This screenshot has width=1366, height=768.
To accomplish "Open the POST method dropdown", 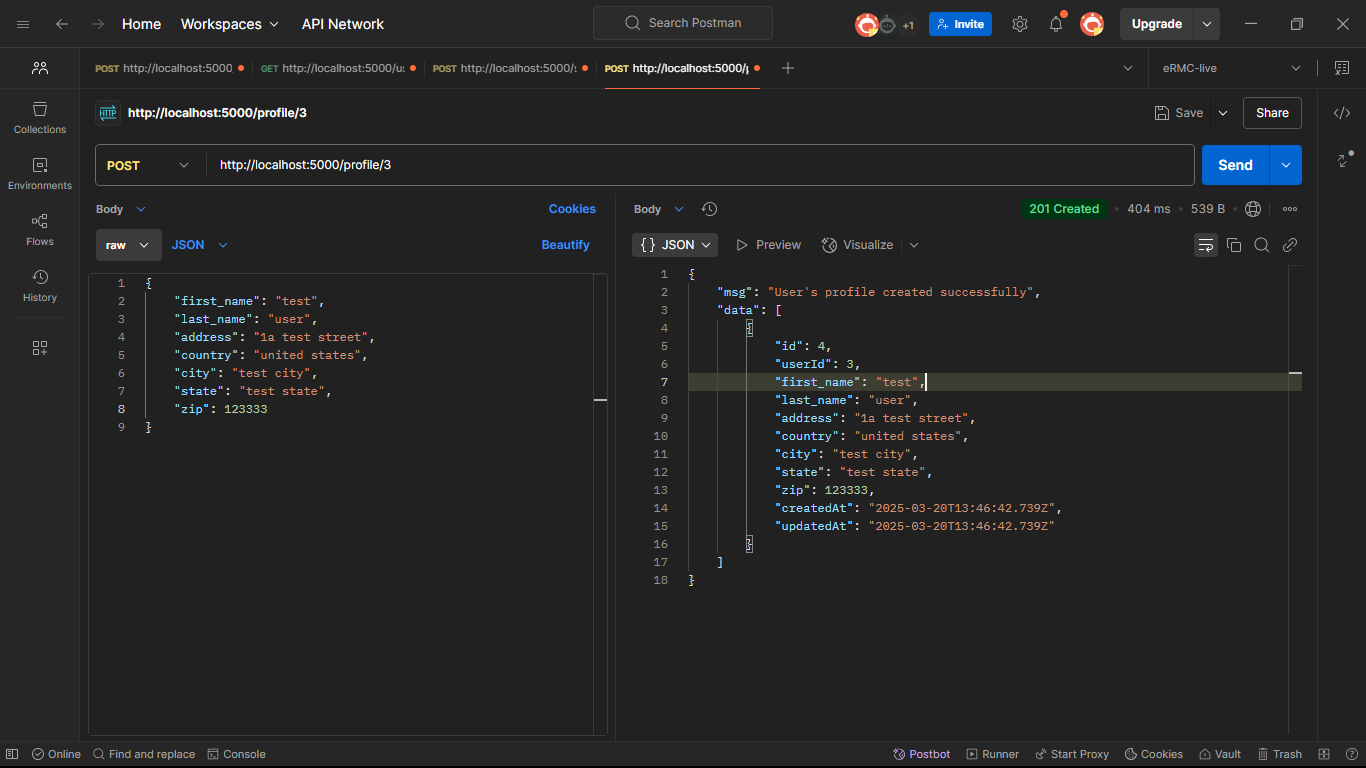I will pos(149,165).
